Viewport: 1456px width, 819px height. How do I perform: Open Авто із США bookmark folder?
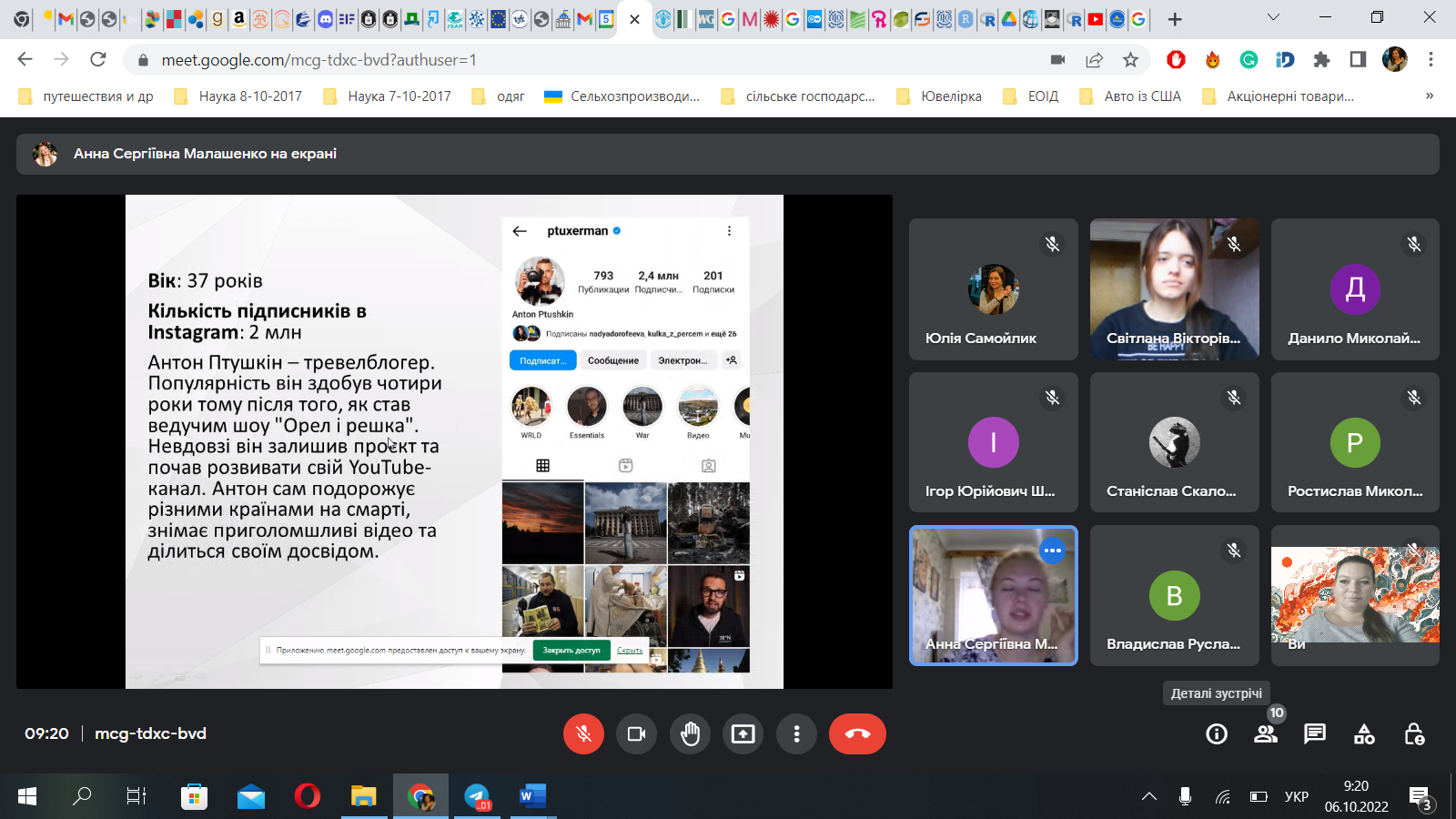tap(1130, 96)
